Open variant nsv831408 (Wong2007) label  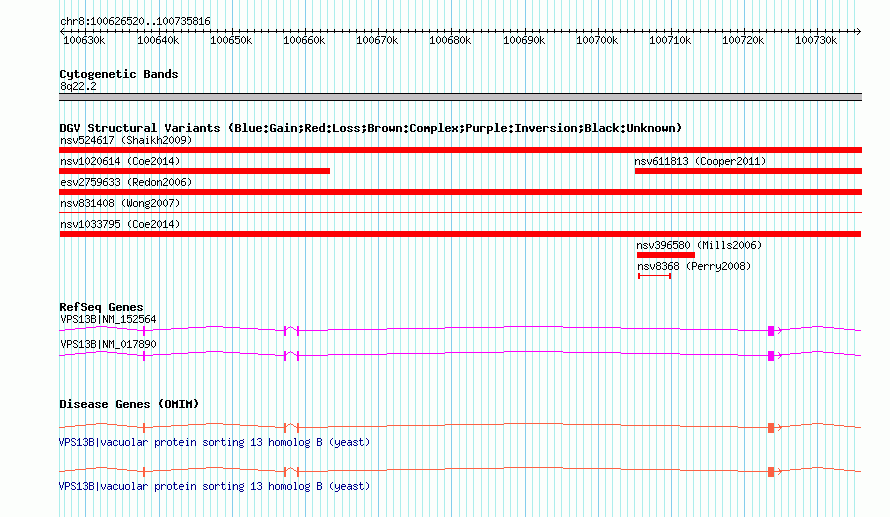click(x=120, y=203)
